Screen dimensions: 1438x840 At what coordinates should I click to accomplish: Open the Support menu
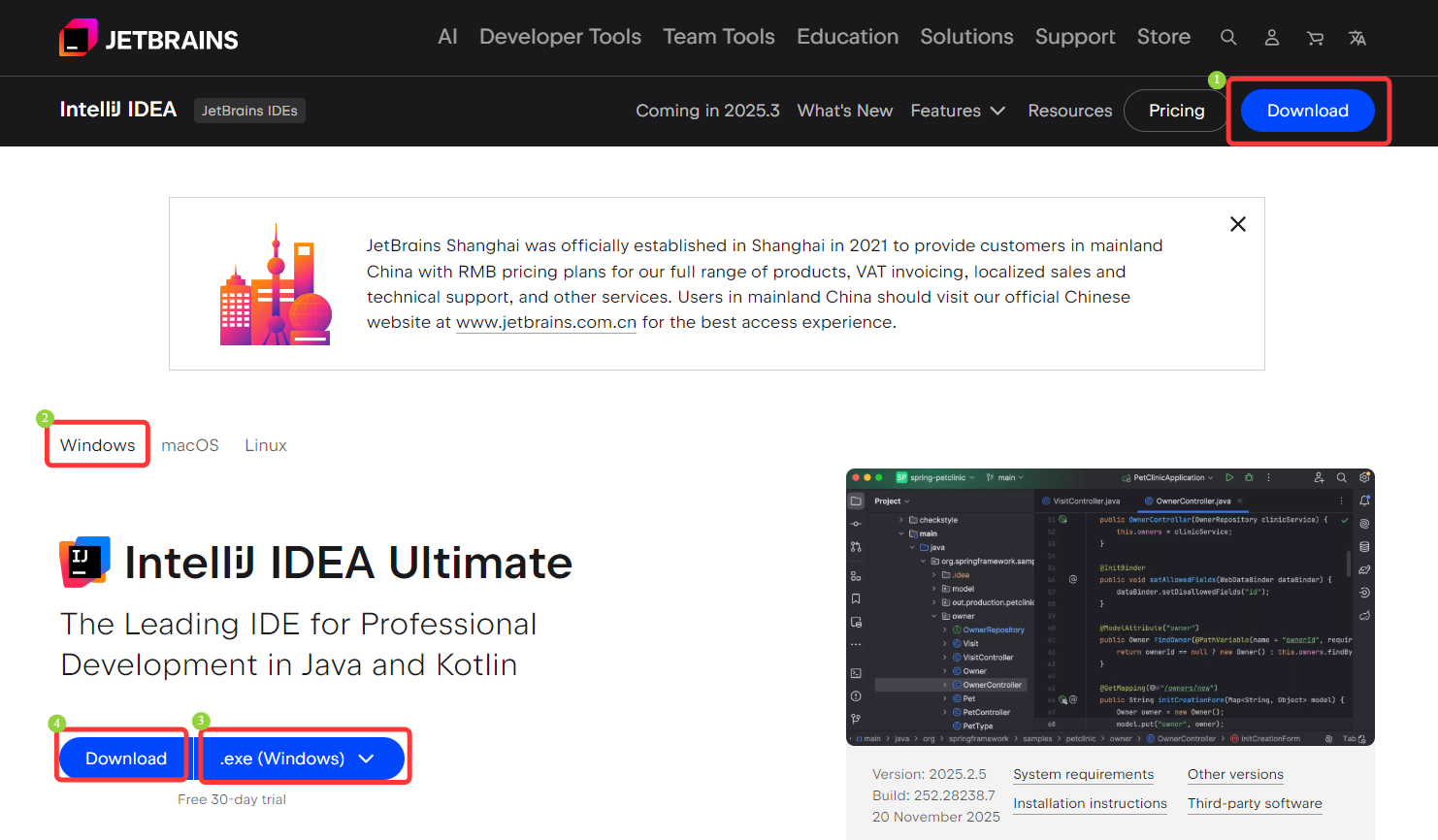[1075, 37]
